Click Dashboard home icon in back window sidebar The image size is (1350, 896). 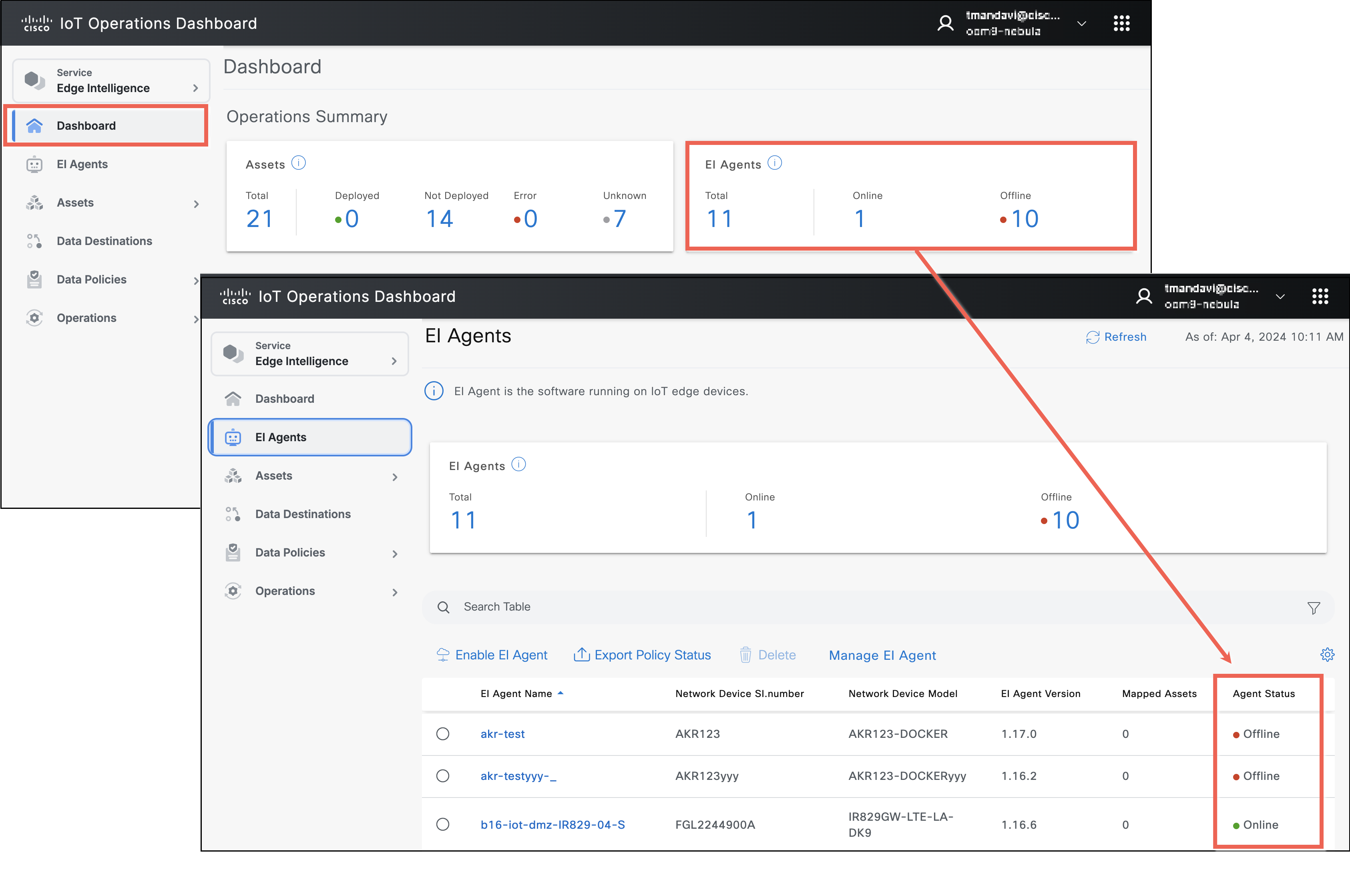coord(34,126)
